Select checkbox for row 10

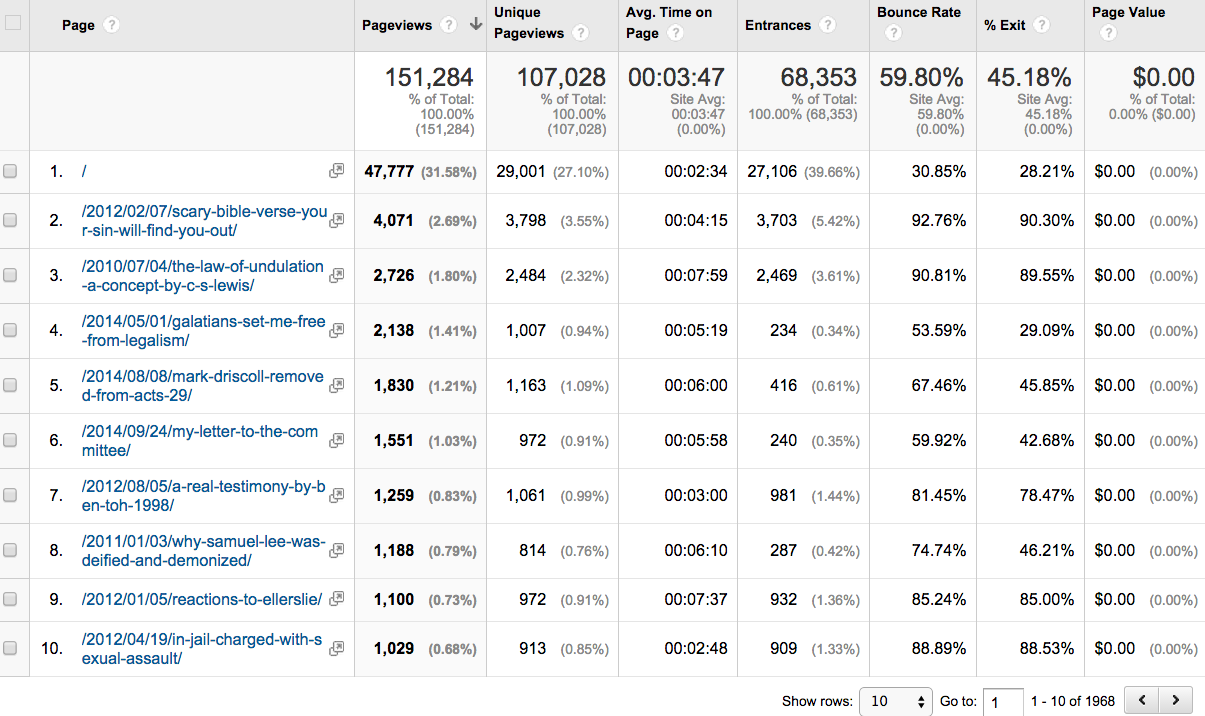tap(10, 648)
